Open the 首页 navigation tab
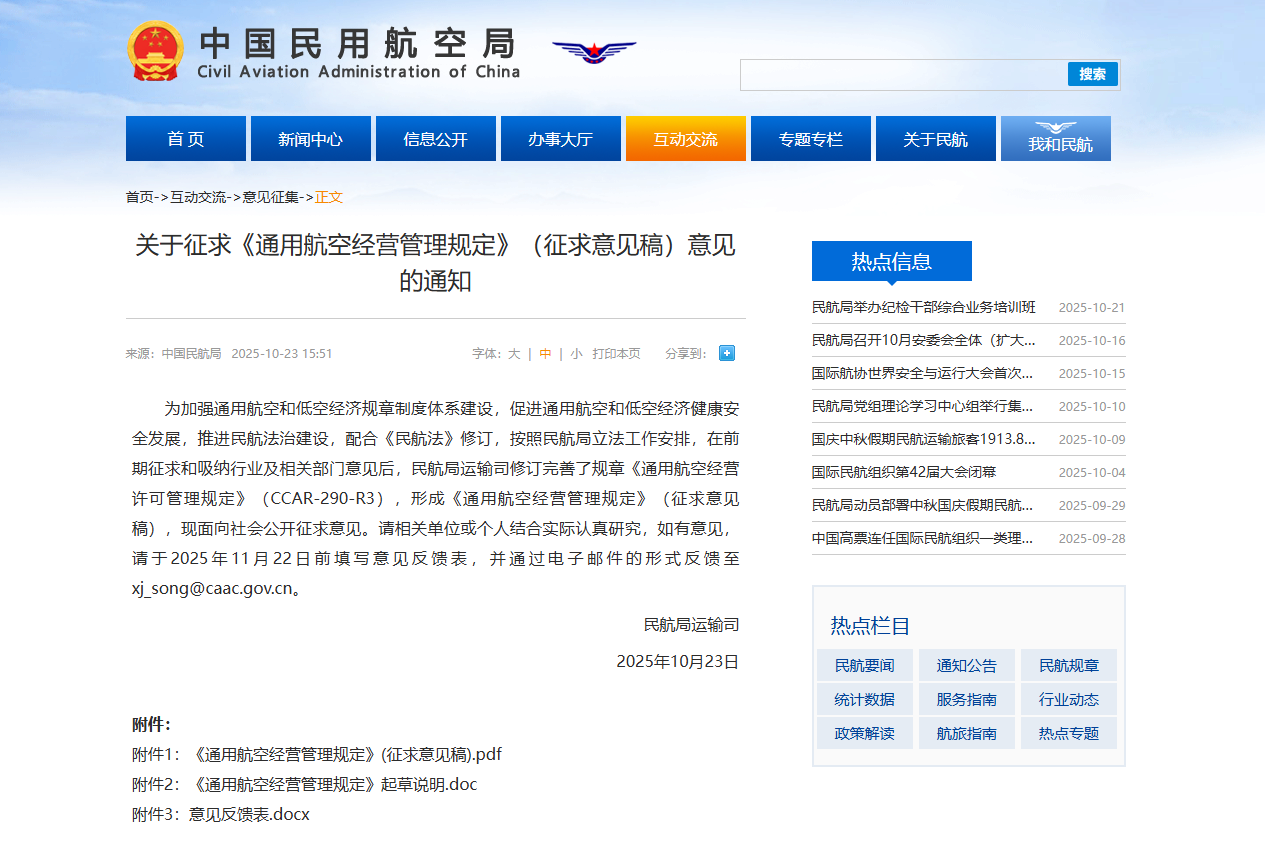This screenshot has height=855, width=1265. [186, 139]
